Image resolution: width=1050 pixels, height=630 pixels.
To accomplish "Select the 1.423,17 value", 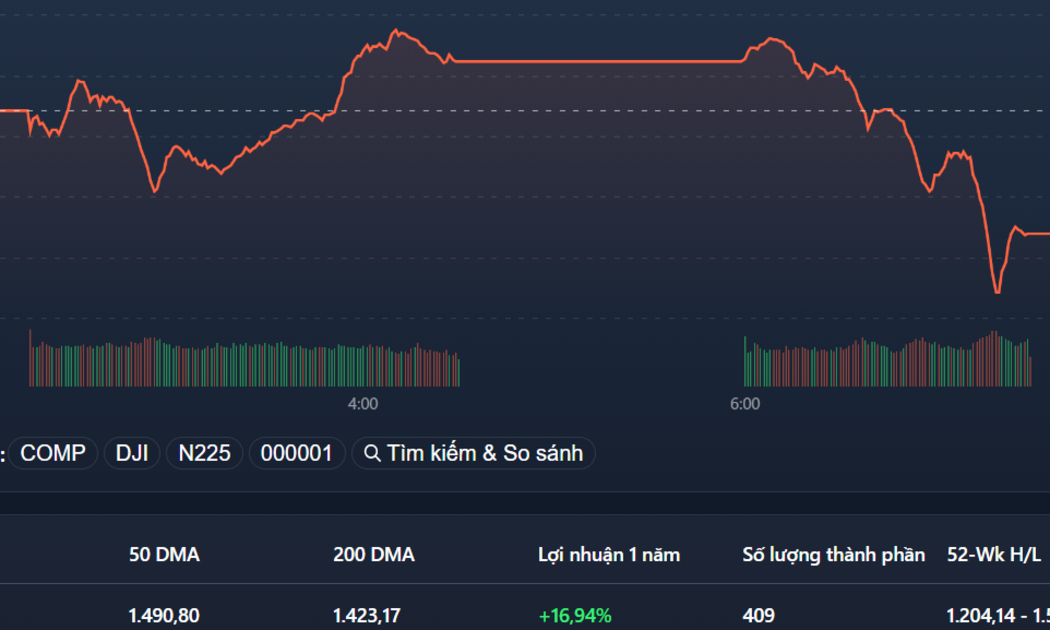I will click(367, 615).
